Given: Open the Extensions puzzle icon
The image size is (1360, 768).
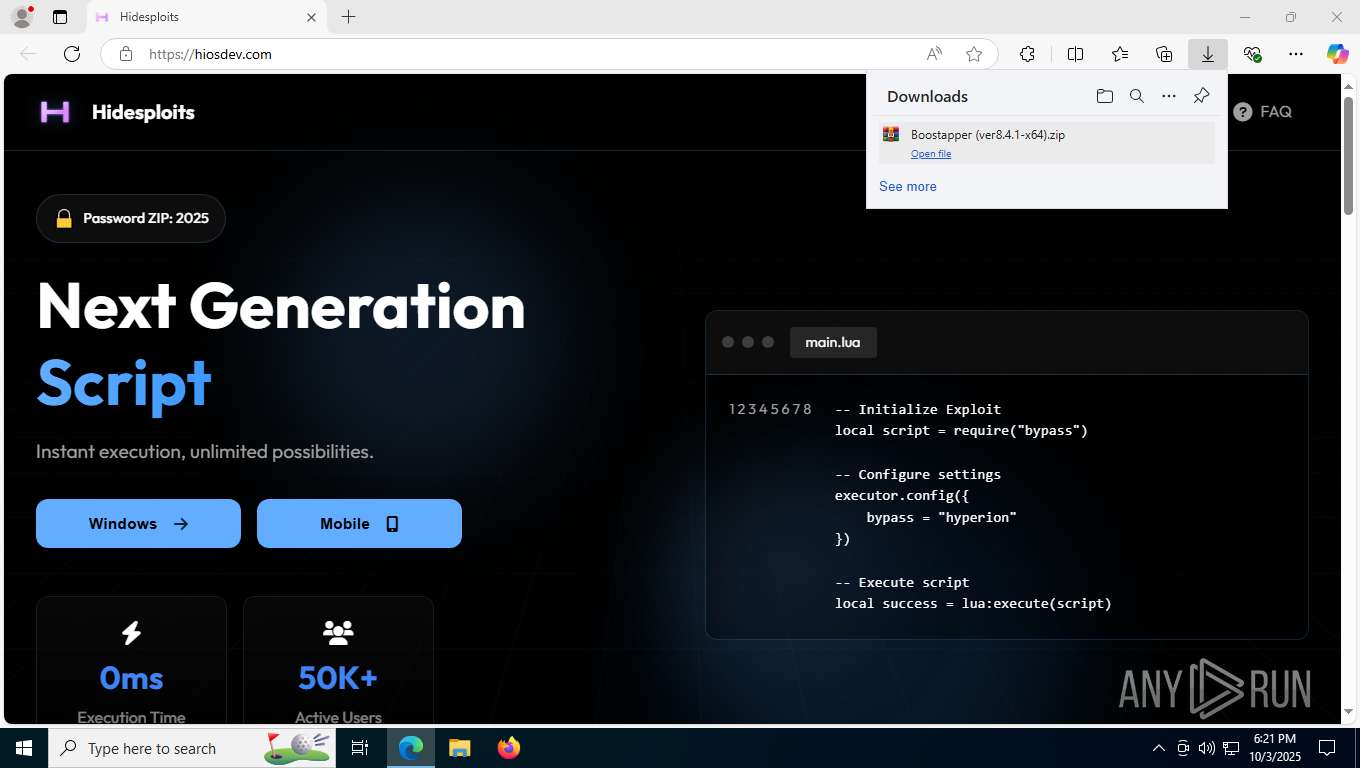Looking at the screenshot, I should tap(1027, 54).
